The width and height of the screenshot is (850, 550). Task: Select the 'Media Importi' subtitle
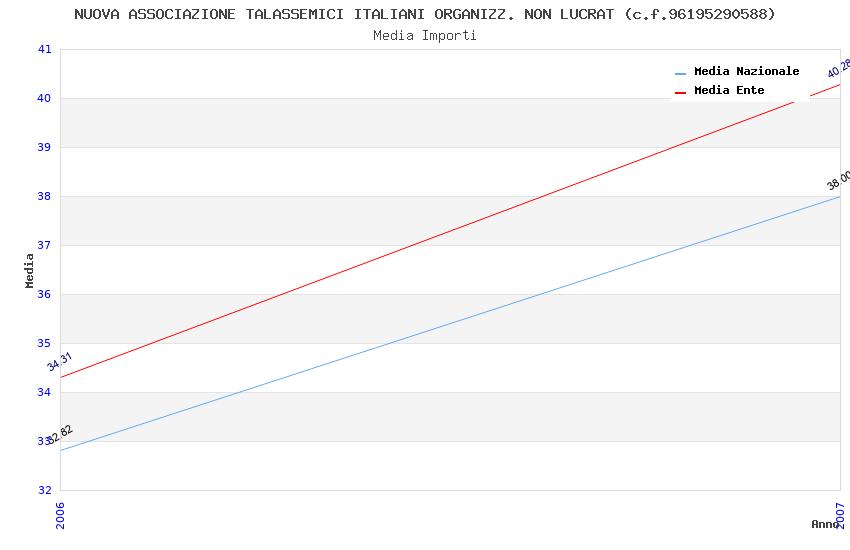(x=425, y=35)
